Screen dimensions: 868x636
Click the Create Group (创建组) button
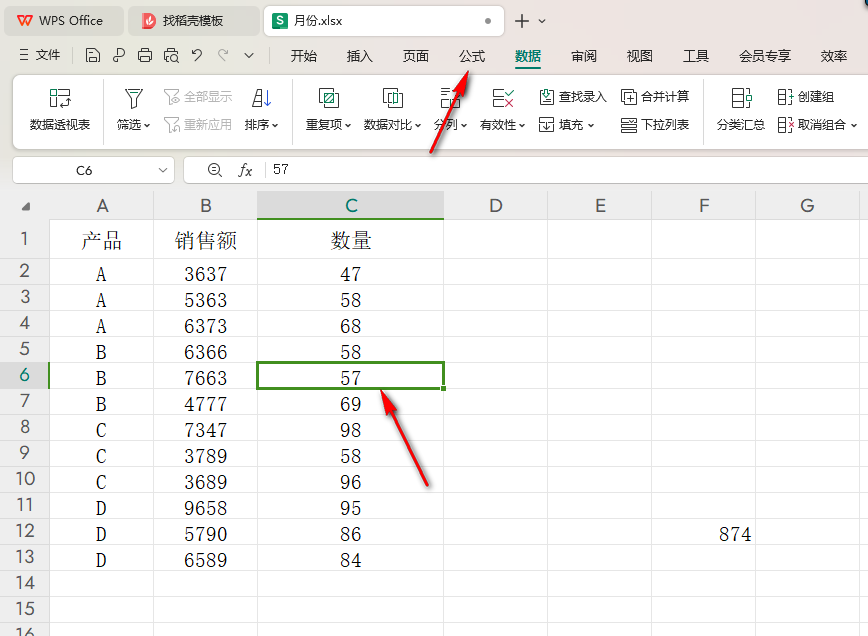(806, 97)
